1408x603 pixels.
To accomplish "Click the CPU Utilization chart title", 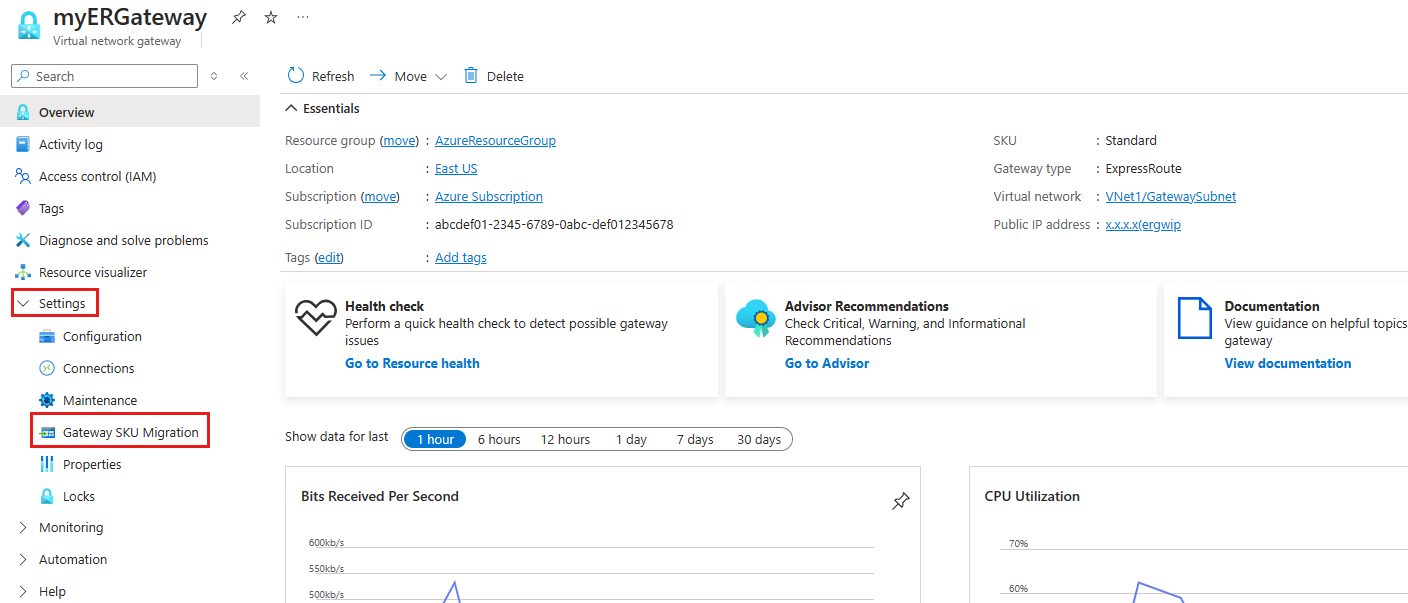I will click(1032, 496).
